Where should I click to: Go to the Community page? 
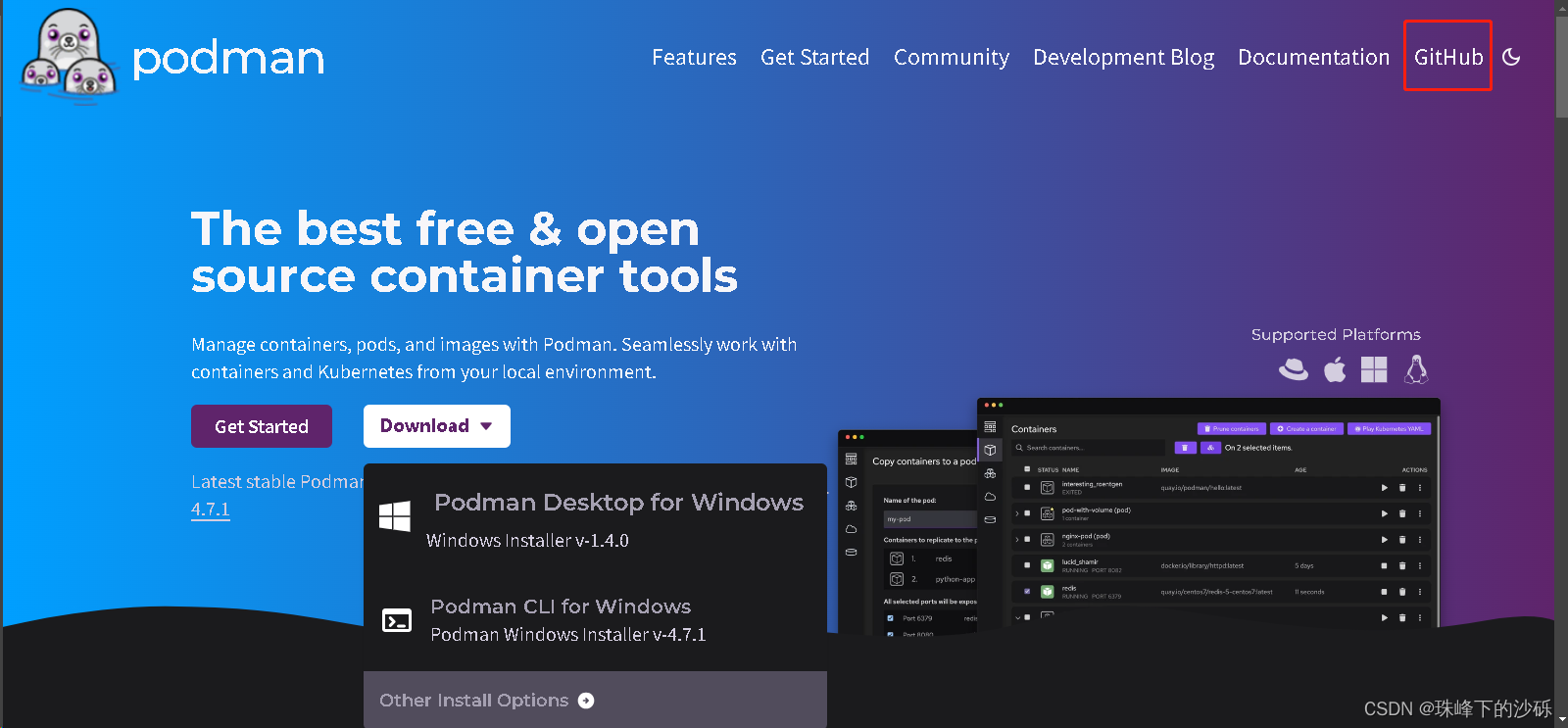(x=951, y=57)
